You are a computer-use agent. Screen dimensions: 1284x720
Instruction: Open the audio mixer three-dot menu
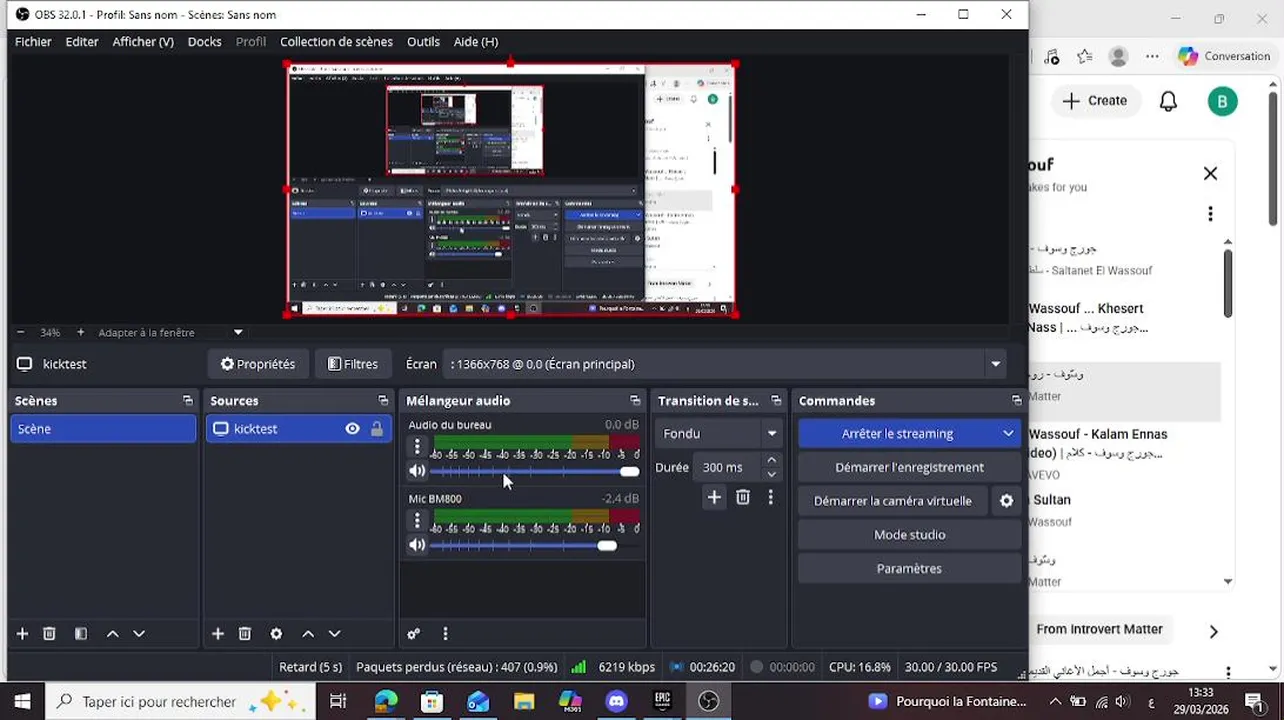click(445, 634)
